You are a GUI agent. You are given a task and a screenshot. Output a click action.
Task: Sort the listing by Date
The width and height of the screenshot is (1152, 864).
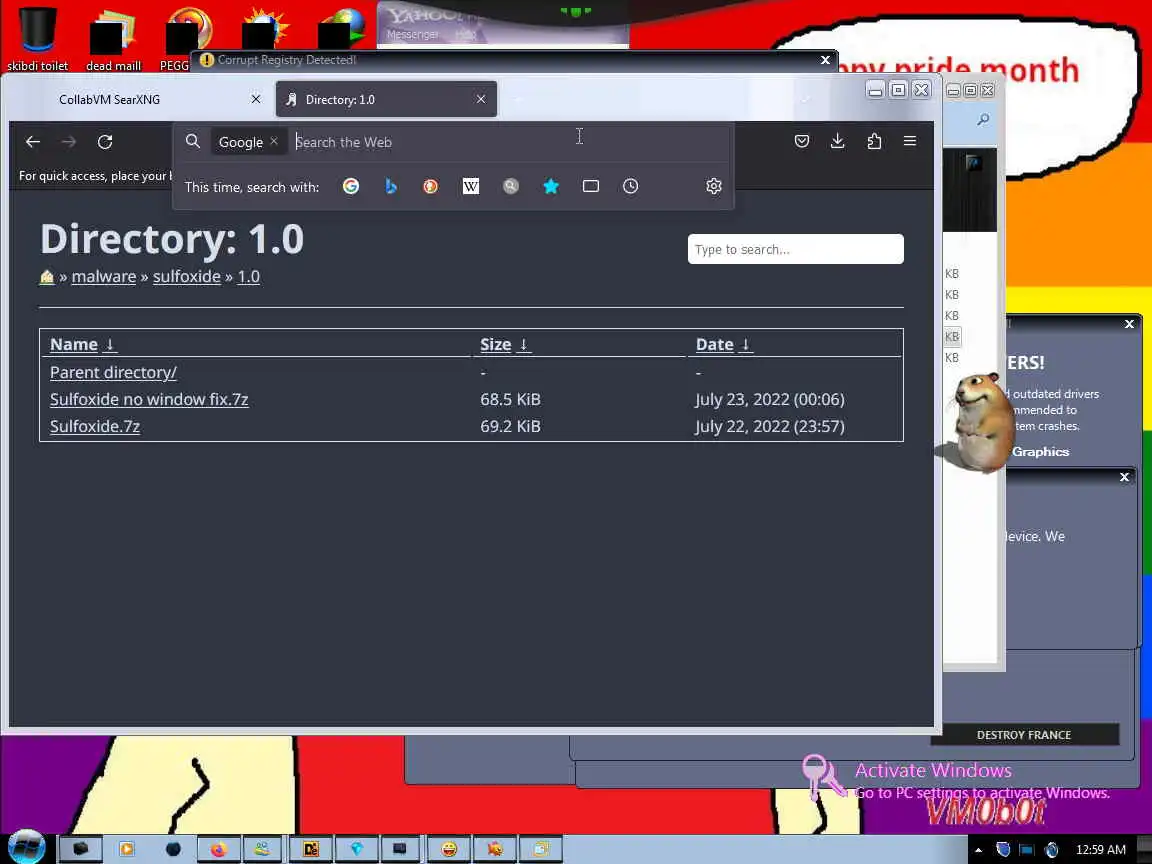(x=715, y=345)
